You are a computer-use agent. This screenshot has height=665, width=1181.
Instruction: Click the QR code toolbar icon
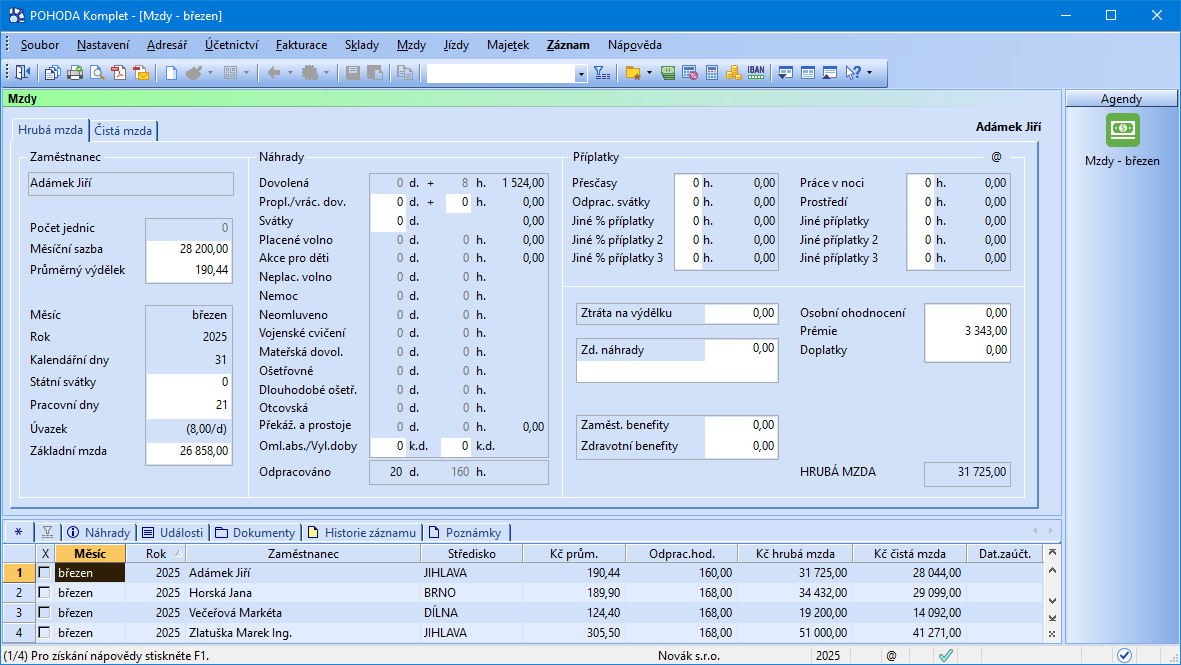pyautogui.click(x=230, y=73)
